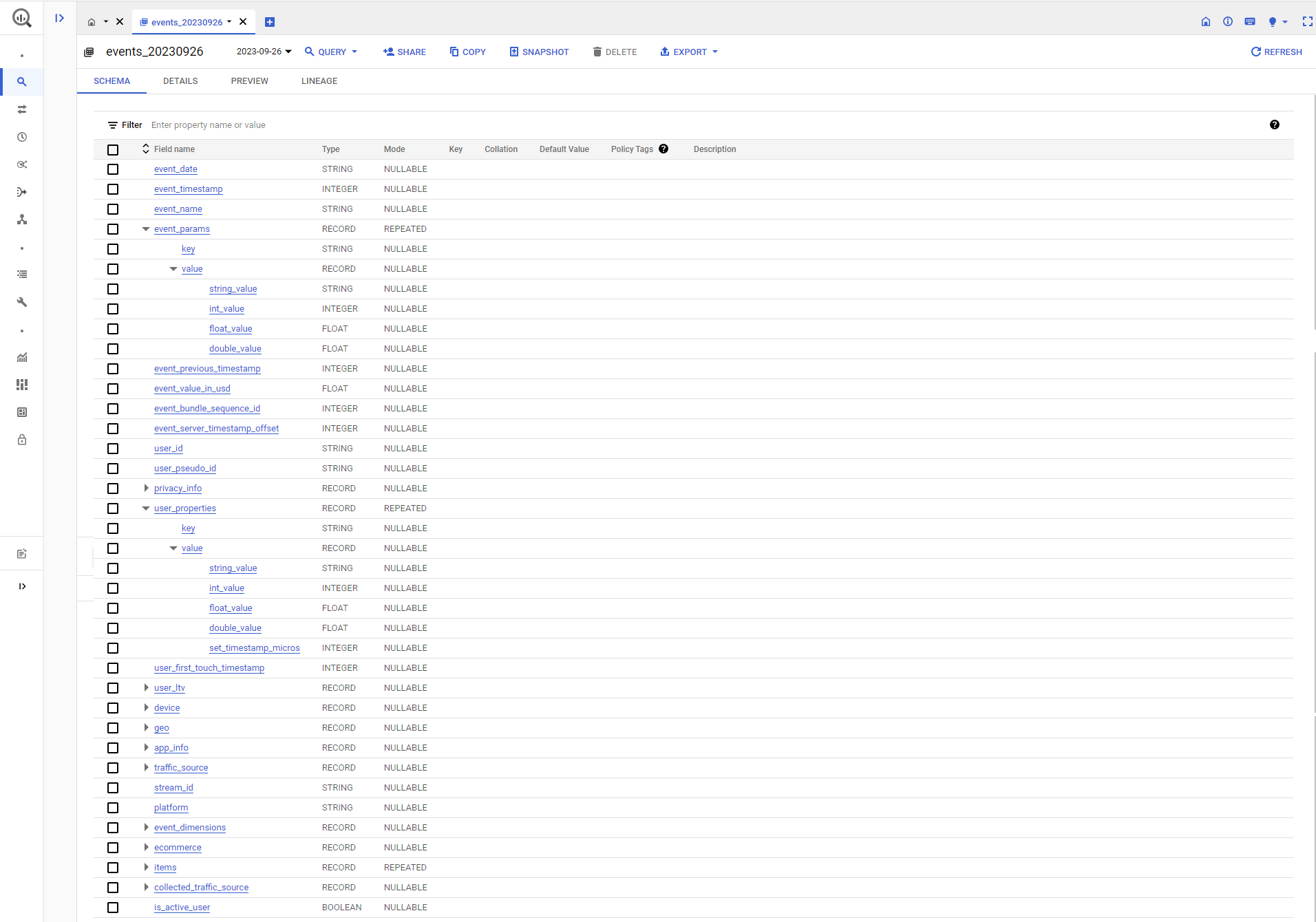Click the Snapshot icon in toolbar
The height and width of the screenshot is (922, 1316).
coord(513,52)
